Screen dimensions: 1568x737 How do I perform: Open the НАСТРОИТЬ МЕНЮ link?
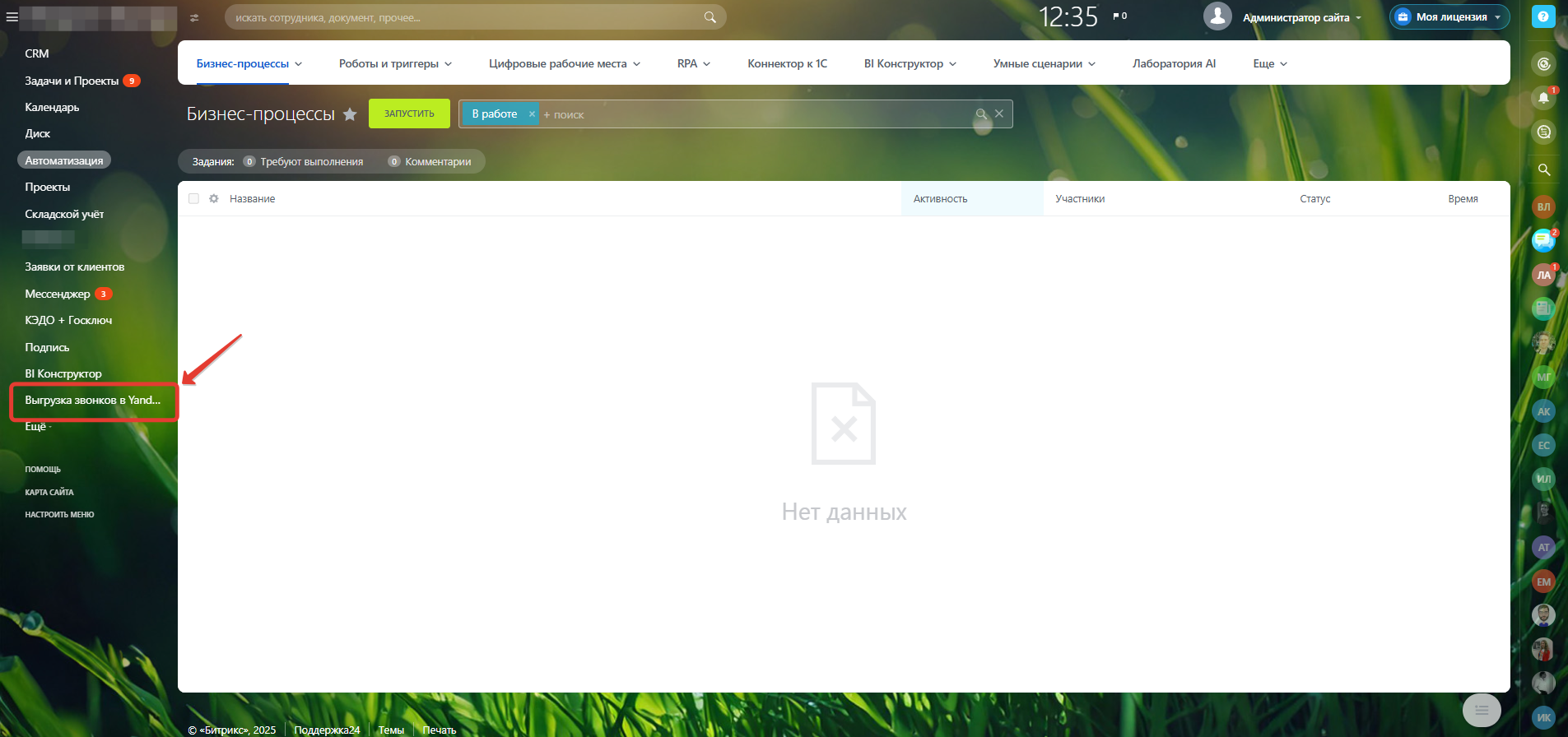59,514
